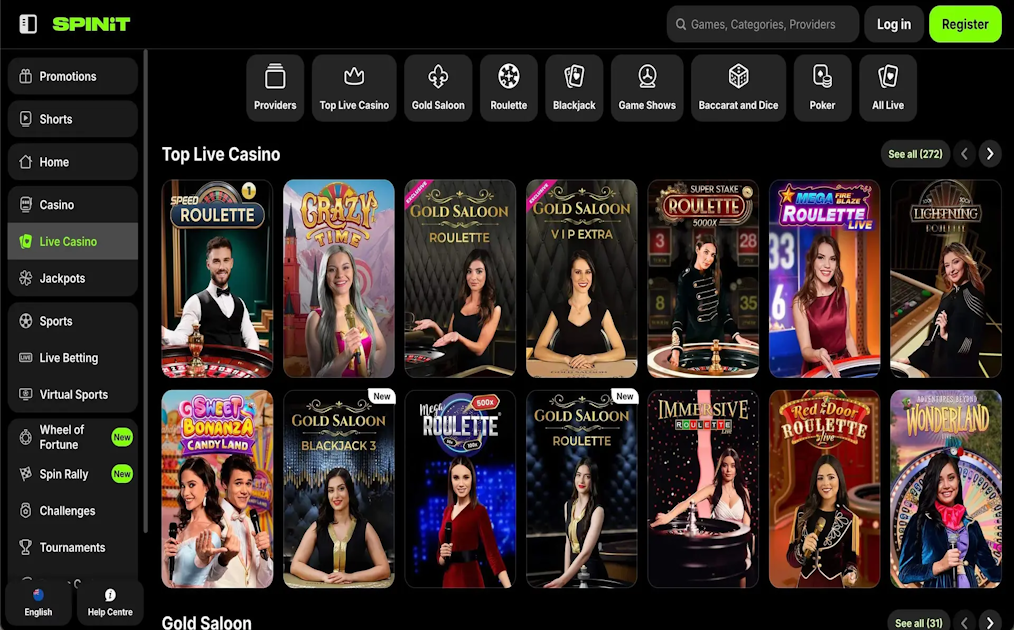
Task: Click the Challenges icon
Action: click(x=25, y=510)
